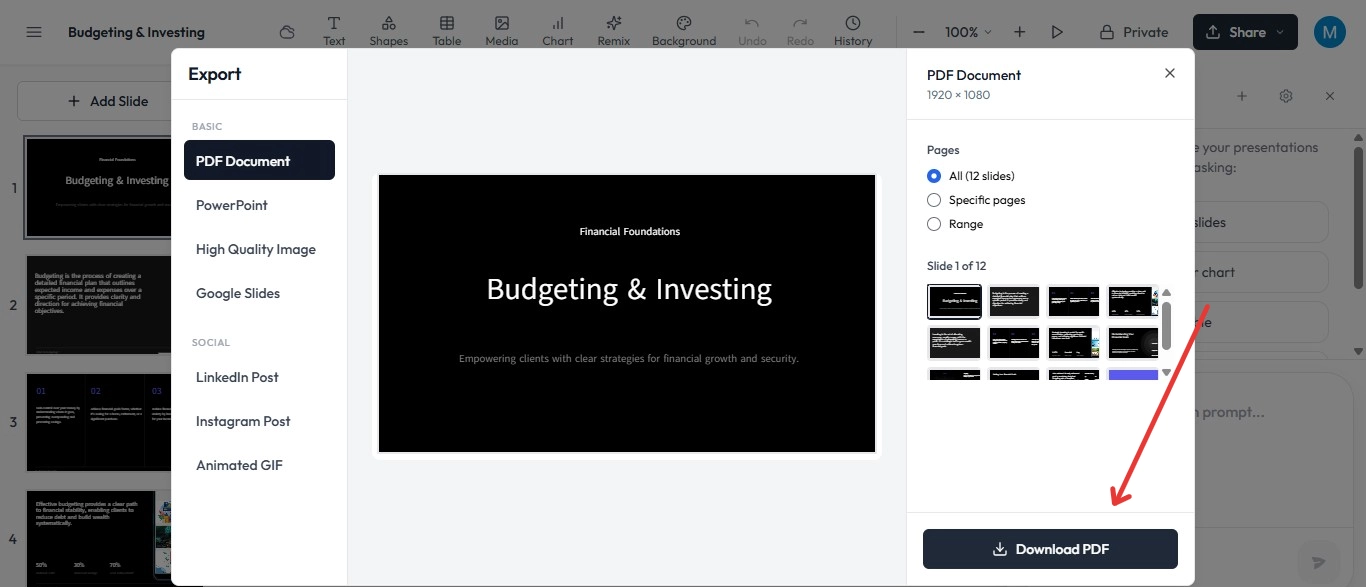The height and width of the screenshot is (587, 1366).
Task: Pick third slide thumbnail in export grid
Action: [x=1074, y=301]
